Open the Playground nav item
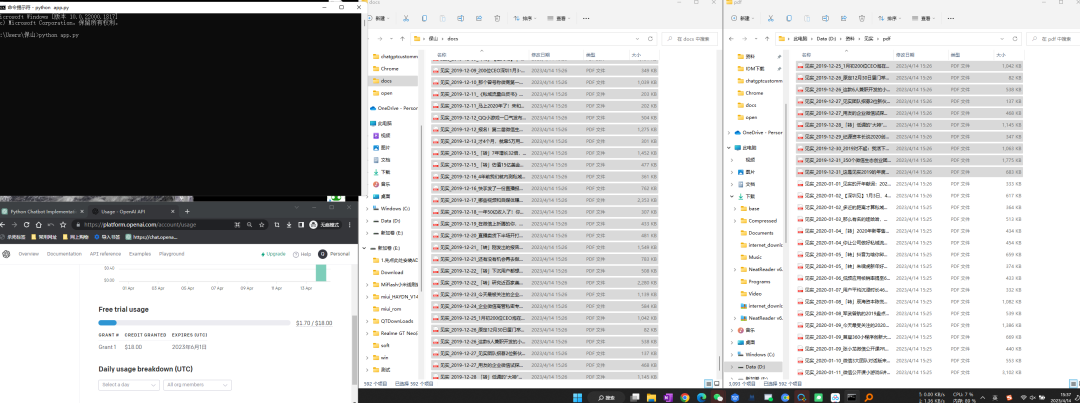Image resolution: width=1080 pixels, height=403 pixels. [172, 254]
